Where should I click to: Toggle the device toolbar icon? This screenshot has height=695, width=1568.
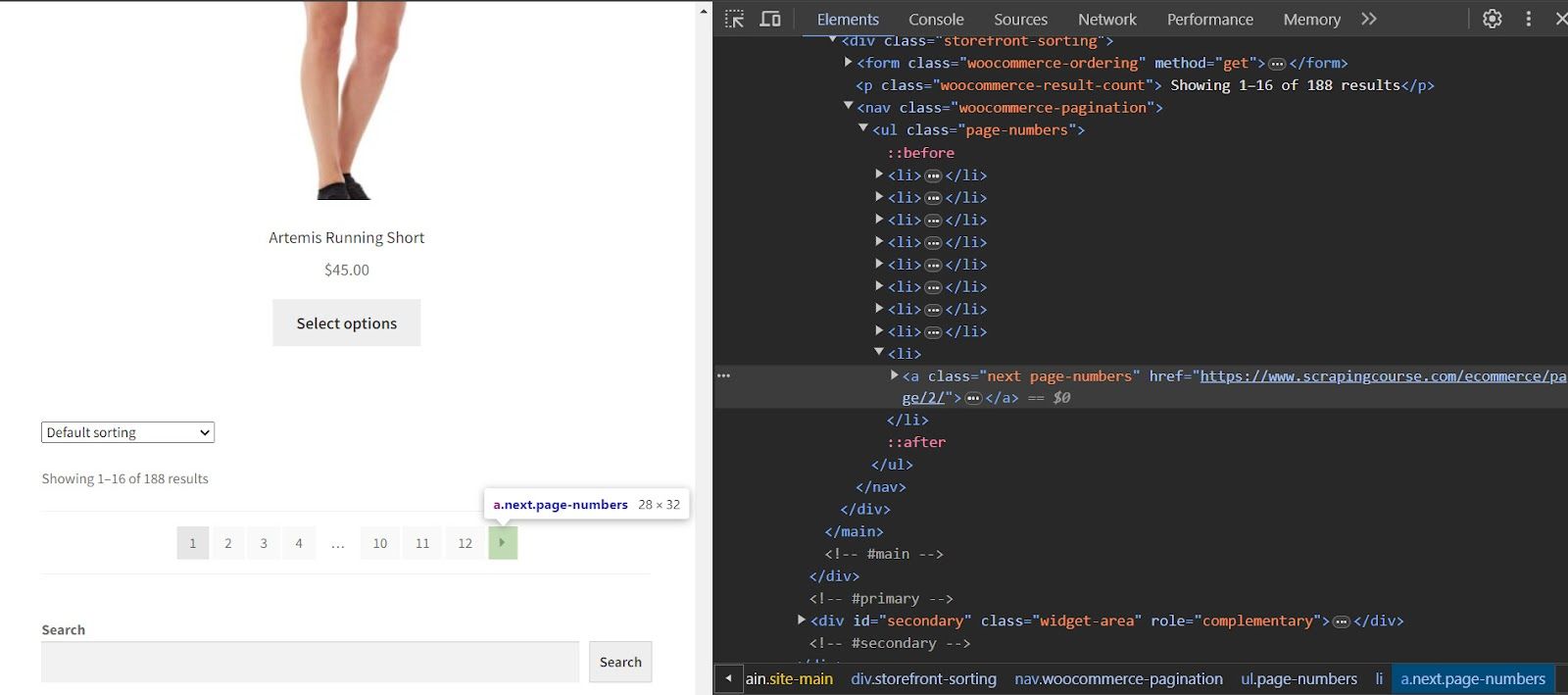(x=770, y=19)
